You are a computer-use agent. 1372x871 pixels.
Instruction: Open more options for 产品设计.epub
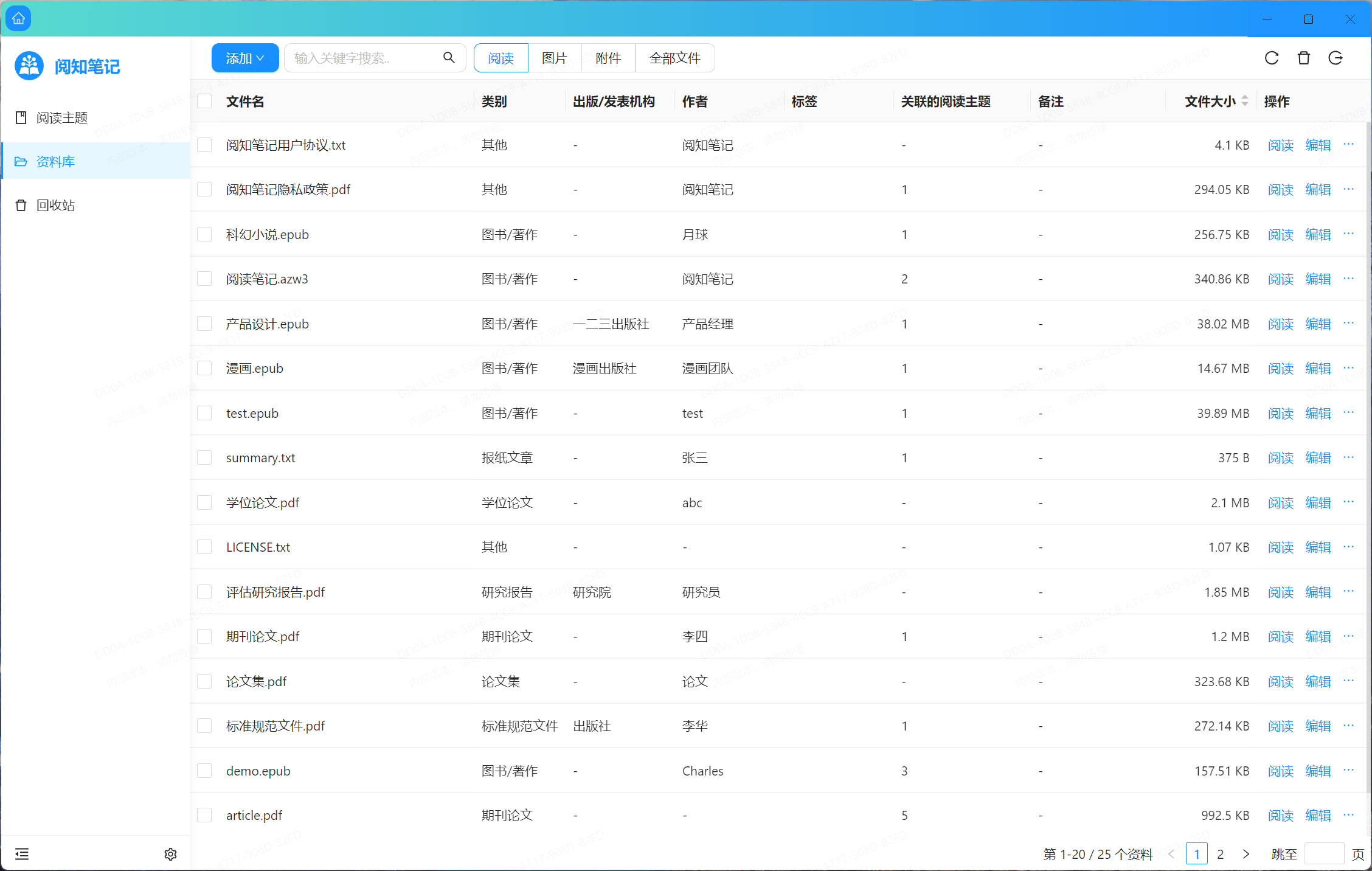[x=1348, y=324]
